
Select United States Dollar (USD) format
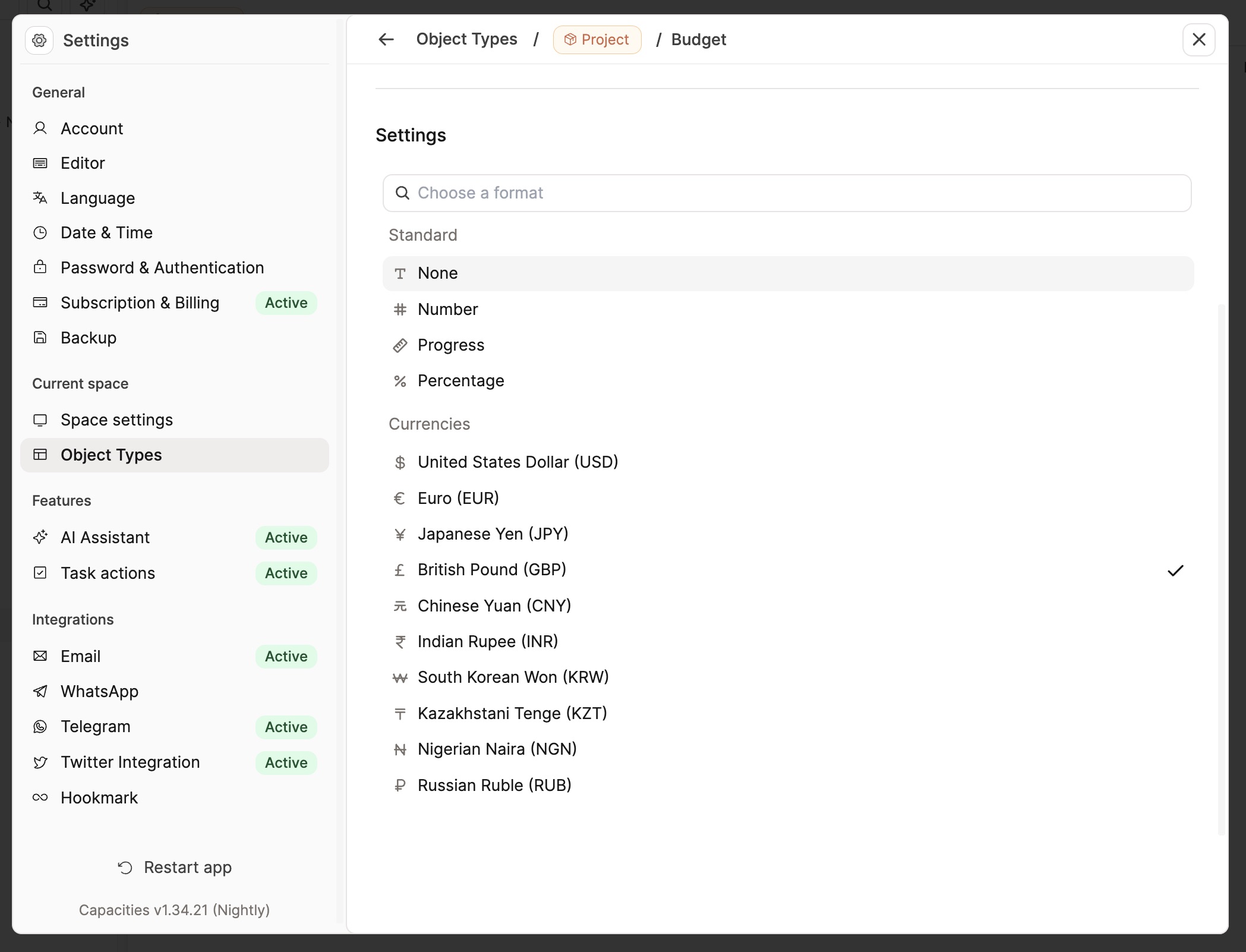pos(517,462)
